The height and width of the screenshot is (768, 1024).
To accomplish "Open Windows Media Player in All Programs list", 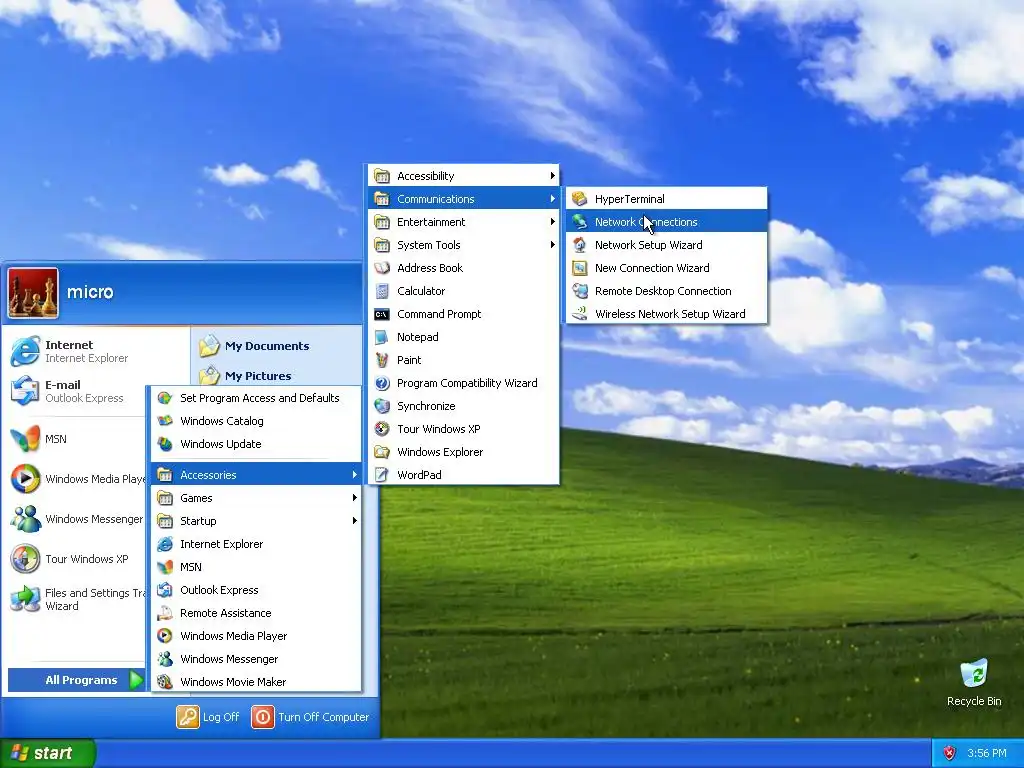I will click(256, 636).
